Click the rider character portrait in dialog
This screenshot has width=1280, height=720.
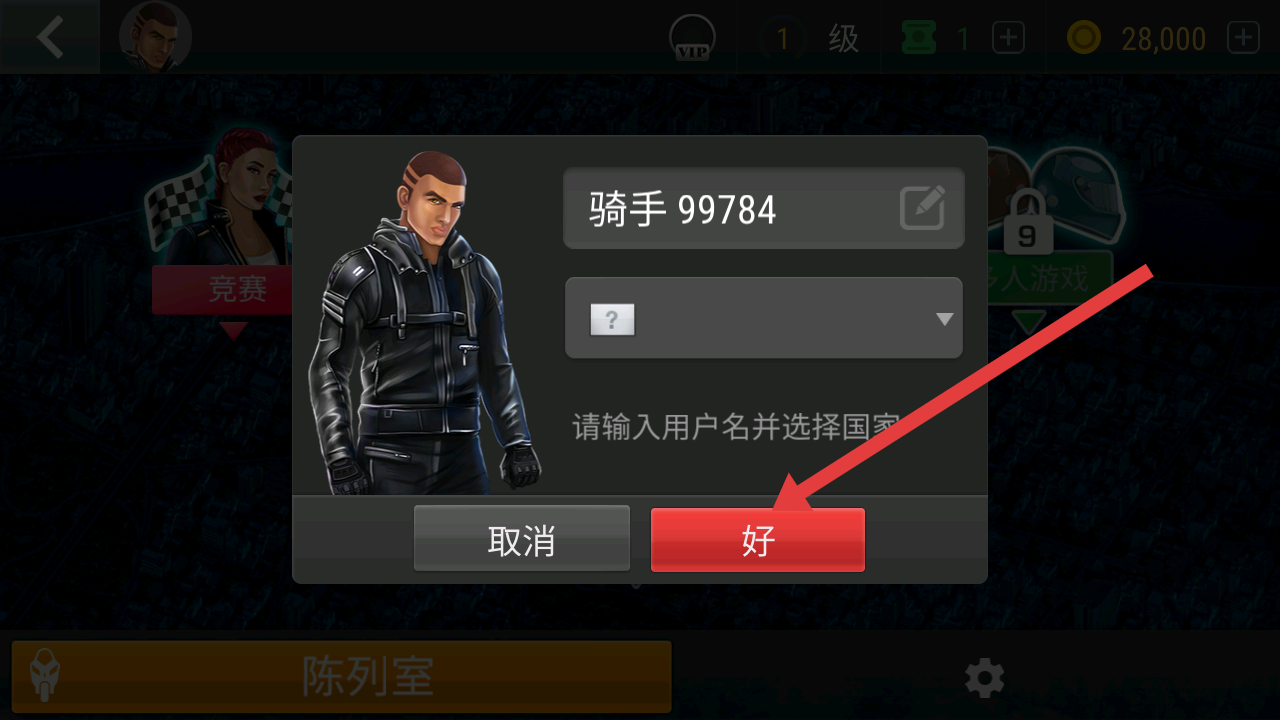428,323
